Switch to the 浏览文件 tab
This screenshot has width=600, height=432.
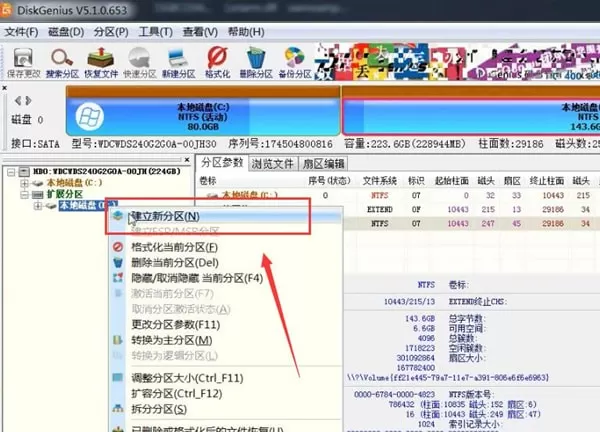[x=272, y=164]
